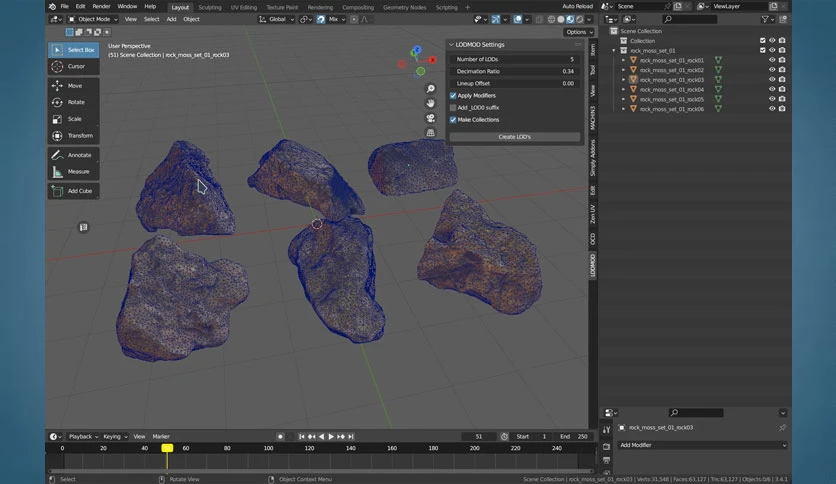Click the play animation button
This screenshot has height=484, width=836.
tap(331, 437)
